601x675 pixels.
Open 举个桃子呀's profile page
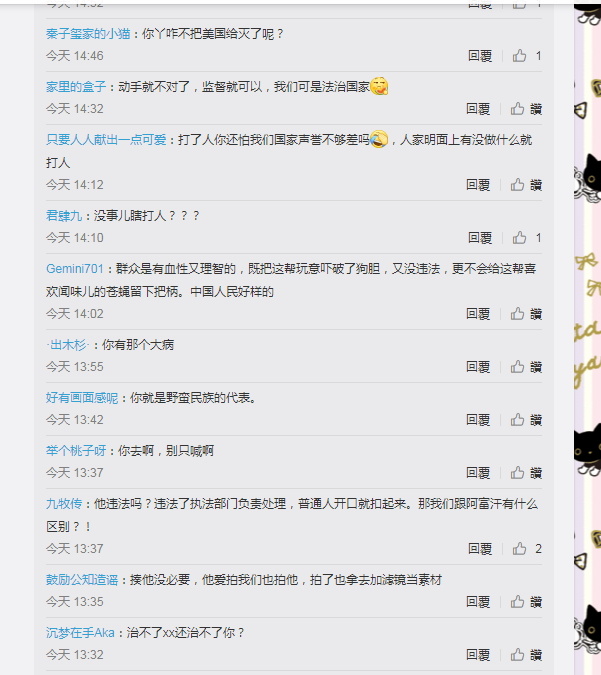coord(76,451)
